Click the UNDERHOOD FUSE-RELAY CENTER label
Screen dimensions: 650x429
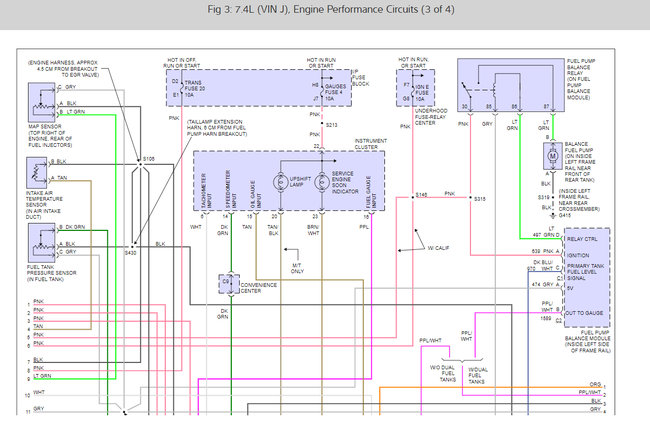431,117
